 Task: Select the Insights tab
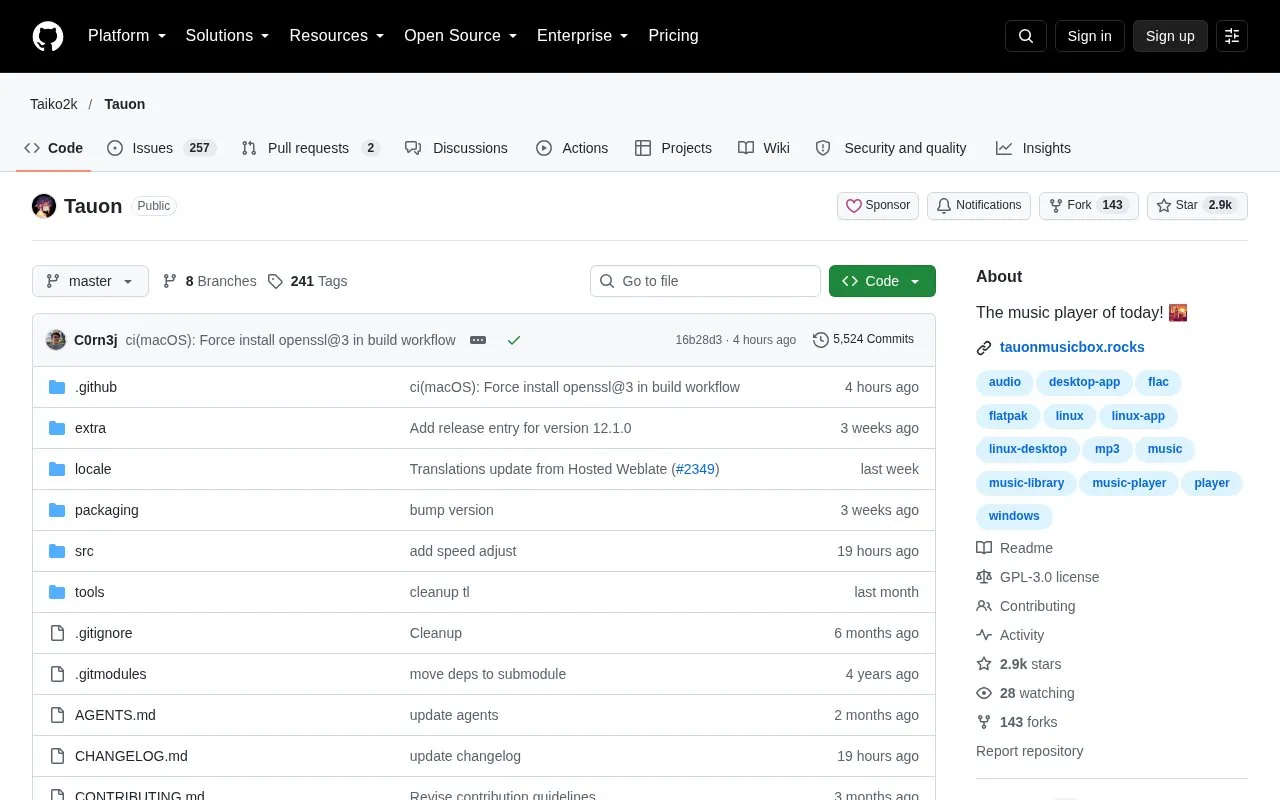(1033, 148)
